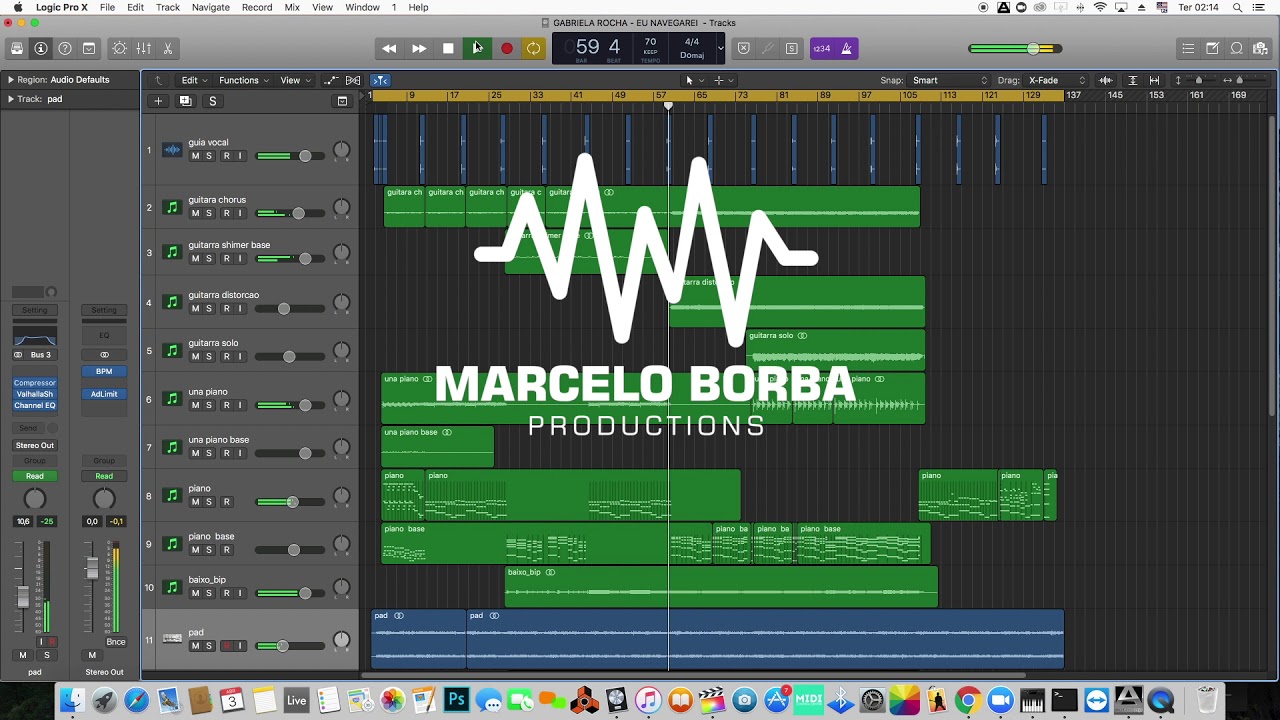Viewport: 1280px width, 720px height.
Task: Open Smart Controls dial icon
Action: click(120, 48)
